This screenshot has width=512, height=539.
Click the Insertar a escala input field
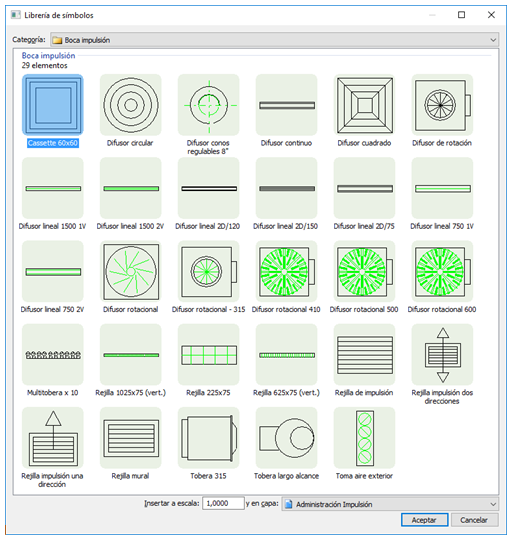(x=223, y=503)
